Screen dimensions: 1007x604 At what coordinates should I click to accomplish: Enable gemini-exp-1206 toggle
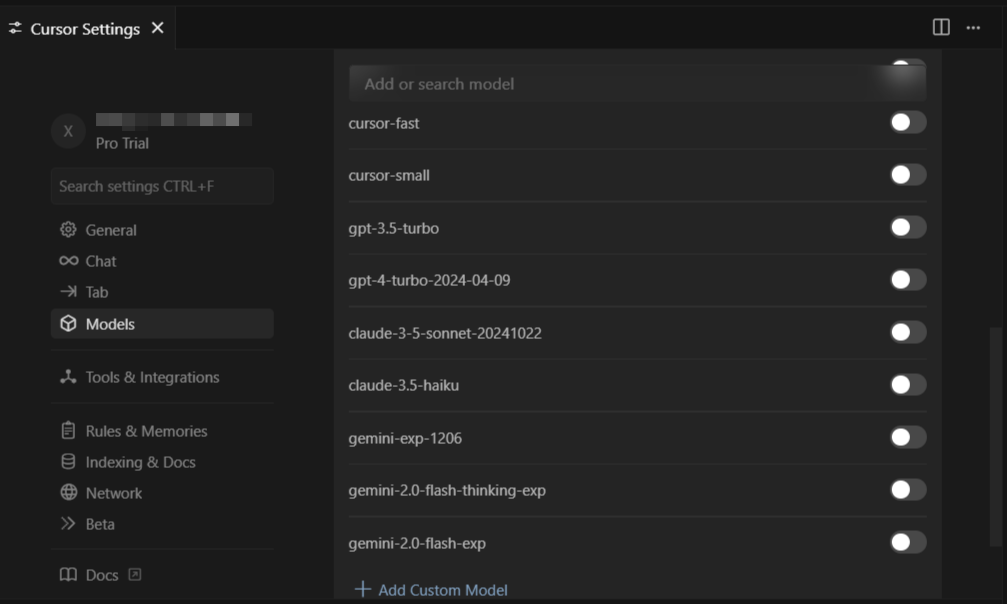tap(908, 437)
